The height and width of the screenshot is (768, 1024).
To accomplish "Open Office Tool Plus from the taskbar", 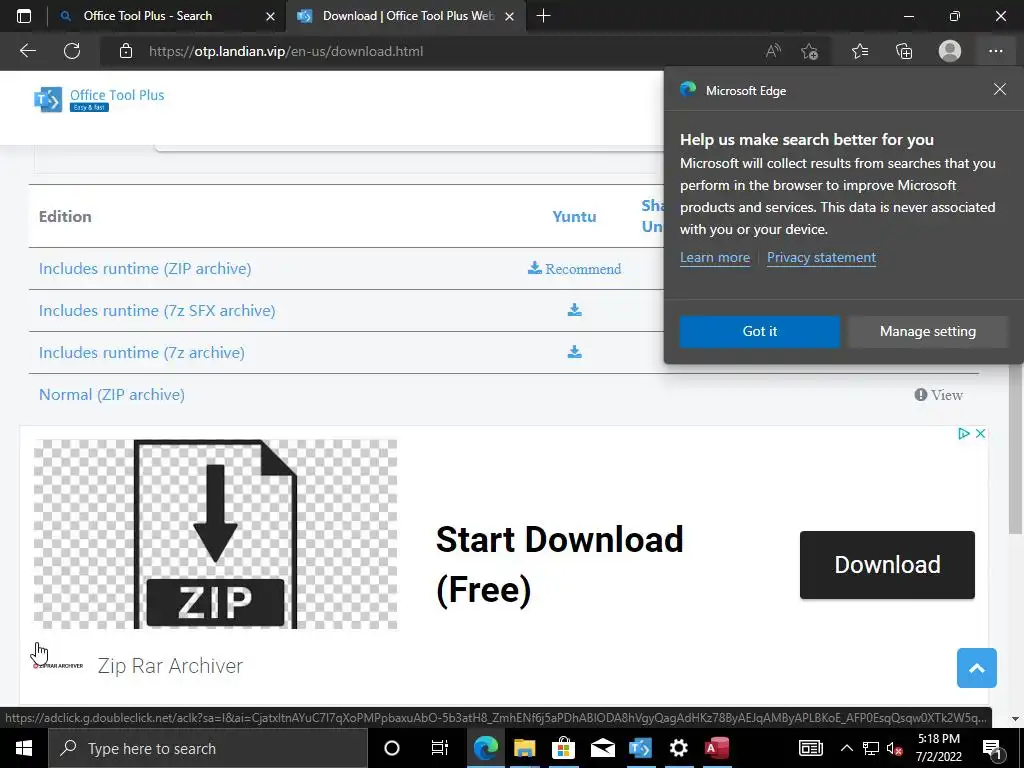I will (640, 748).
